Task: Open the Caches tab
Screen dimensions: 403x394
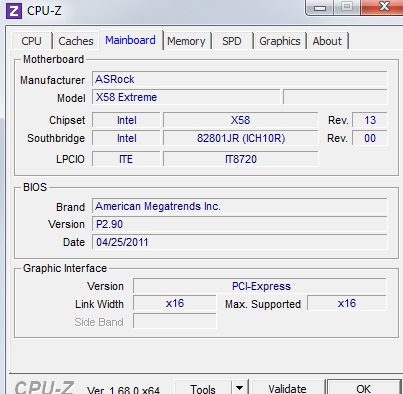Action: click(76, 41)
